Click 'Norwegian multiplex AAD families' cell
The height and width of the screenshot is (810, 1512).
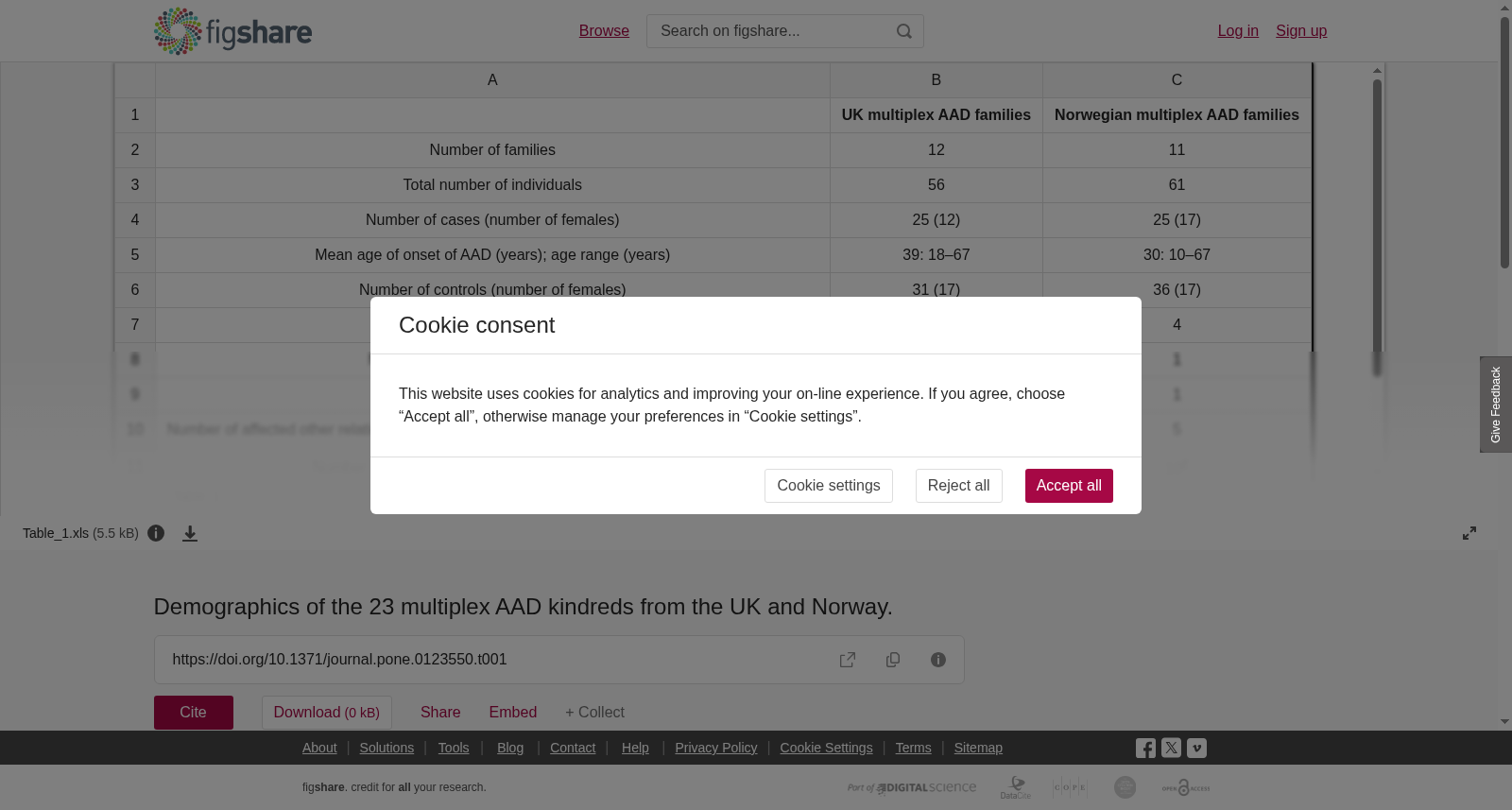click(1177, 115)
